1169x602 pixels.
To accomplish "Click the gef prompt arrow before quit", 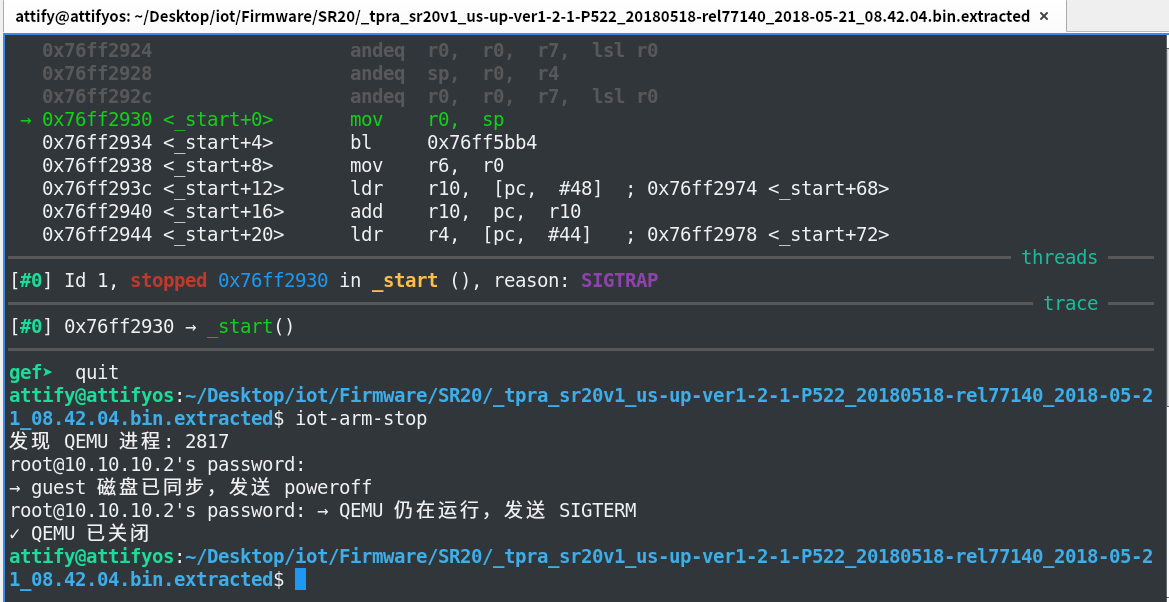I will click(48, 372).
